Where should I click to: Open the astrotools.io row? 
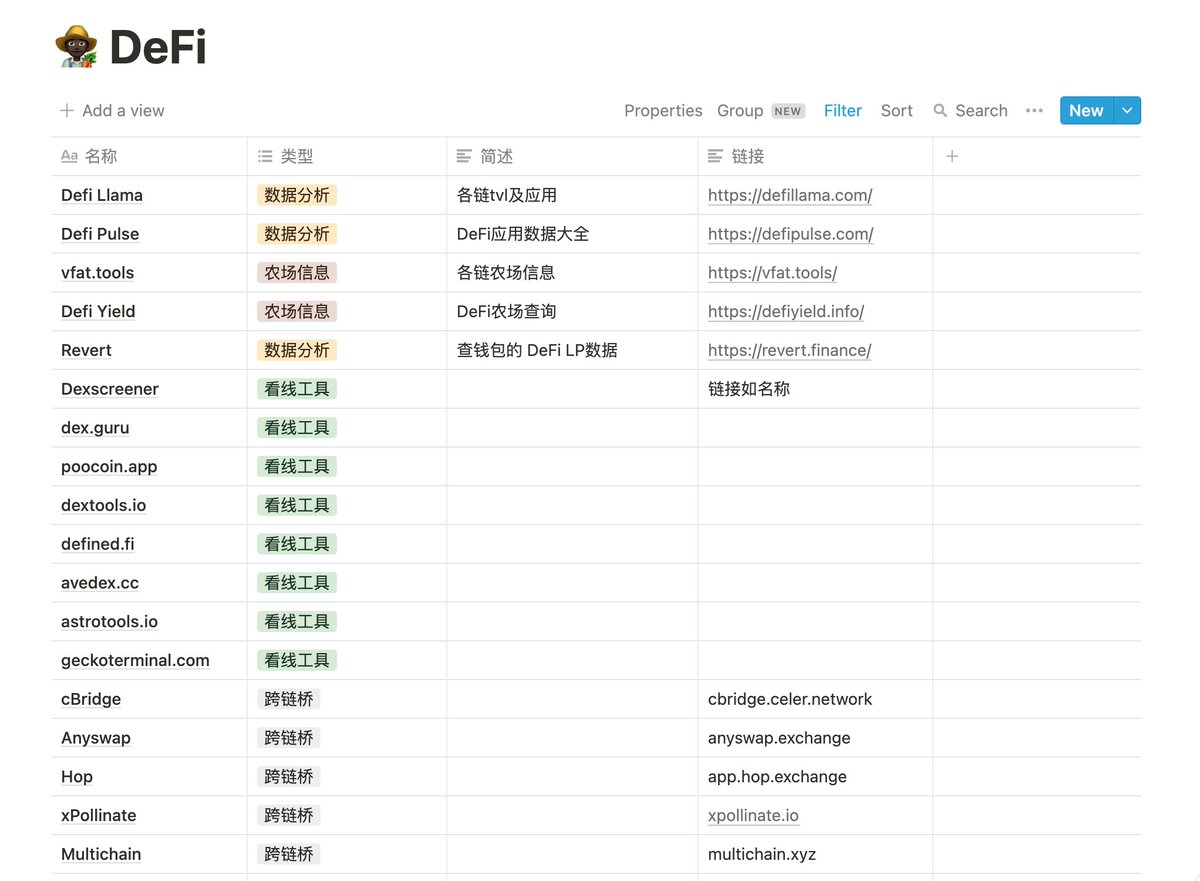(109, 622)
